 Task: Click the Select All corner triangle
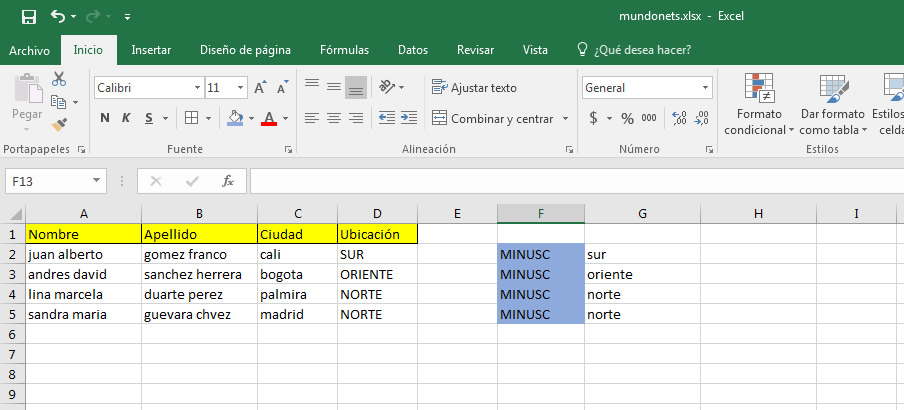[17, 215]
